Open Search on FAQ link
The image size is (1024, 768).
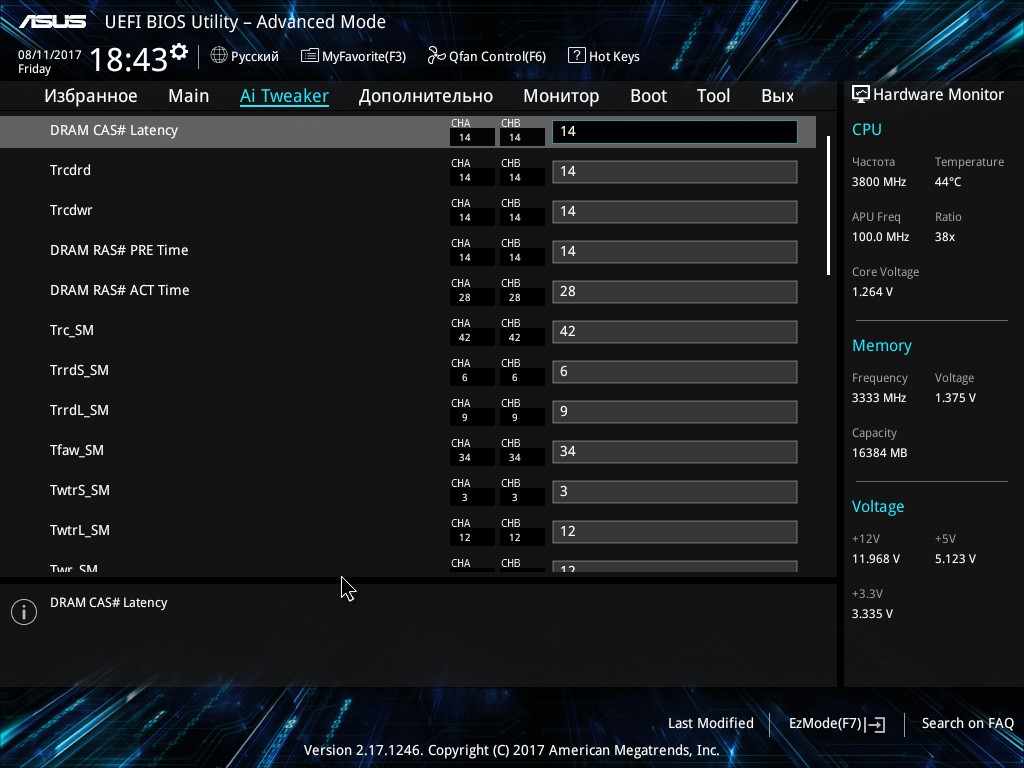[967, 723]
